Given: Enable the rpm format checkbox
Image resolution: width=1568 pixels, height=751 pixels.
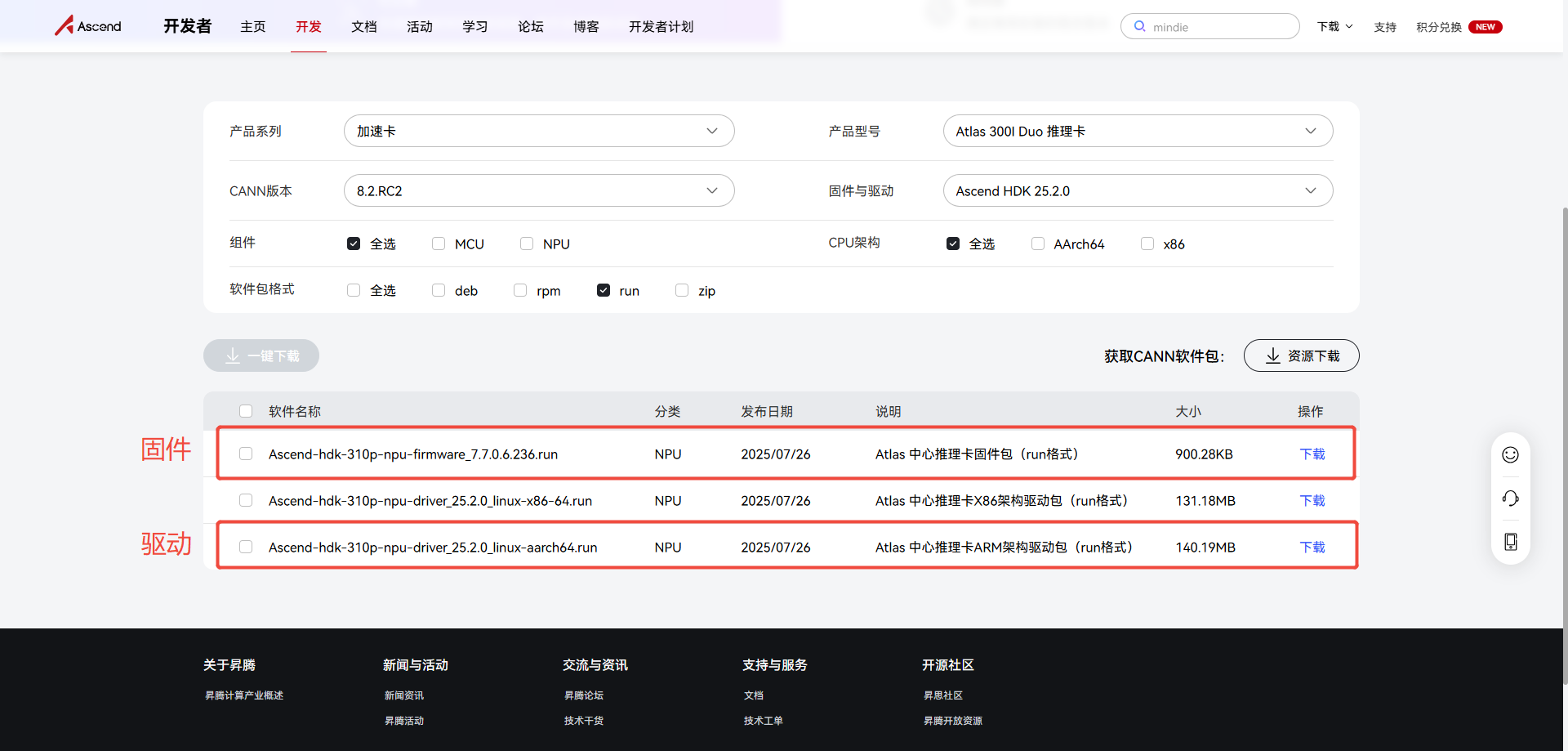Looking at the screenshot, I should (x=520, y=290).
